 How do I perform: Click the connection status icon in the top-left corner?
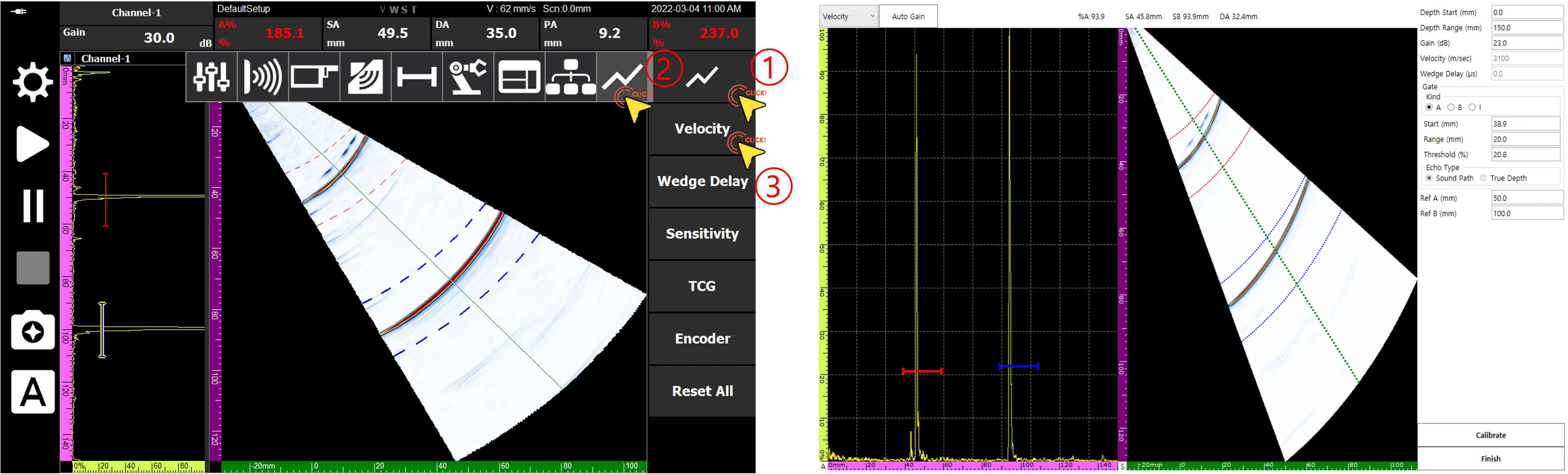point(19,11)
